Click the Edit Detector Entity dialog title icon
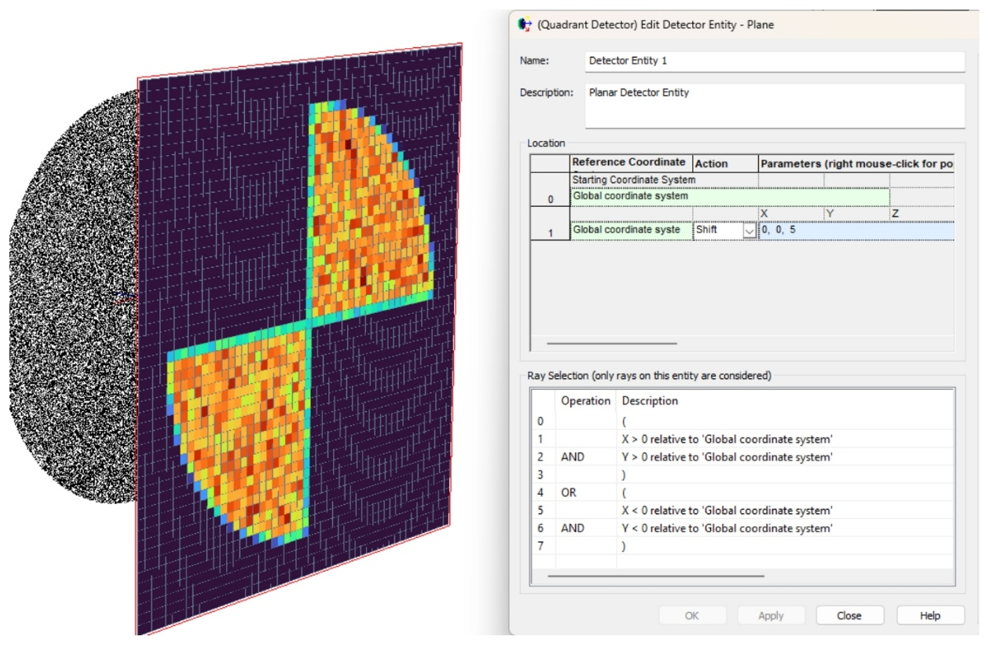Screen dimensions: 989x645 tap(525, 24)
